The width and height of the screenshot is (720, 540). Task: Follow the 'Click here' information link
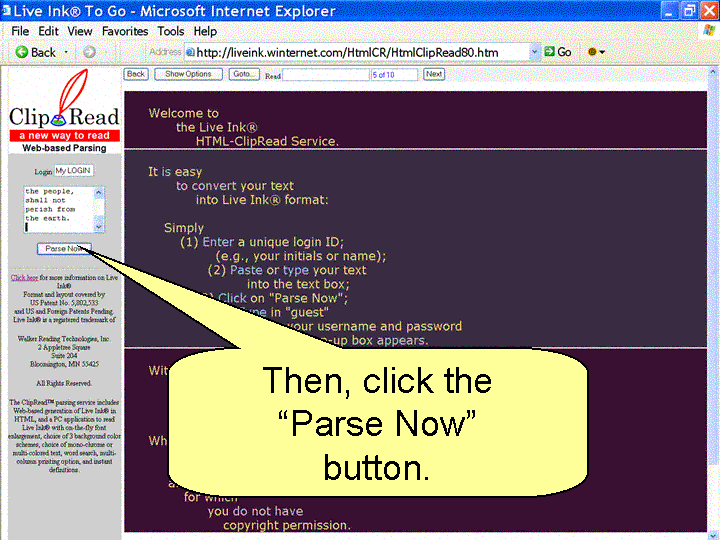pyautogui.click(x=24, y=277)
